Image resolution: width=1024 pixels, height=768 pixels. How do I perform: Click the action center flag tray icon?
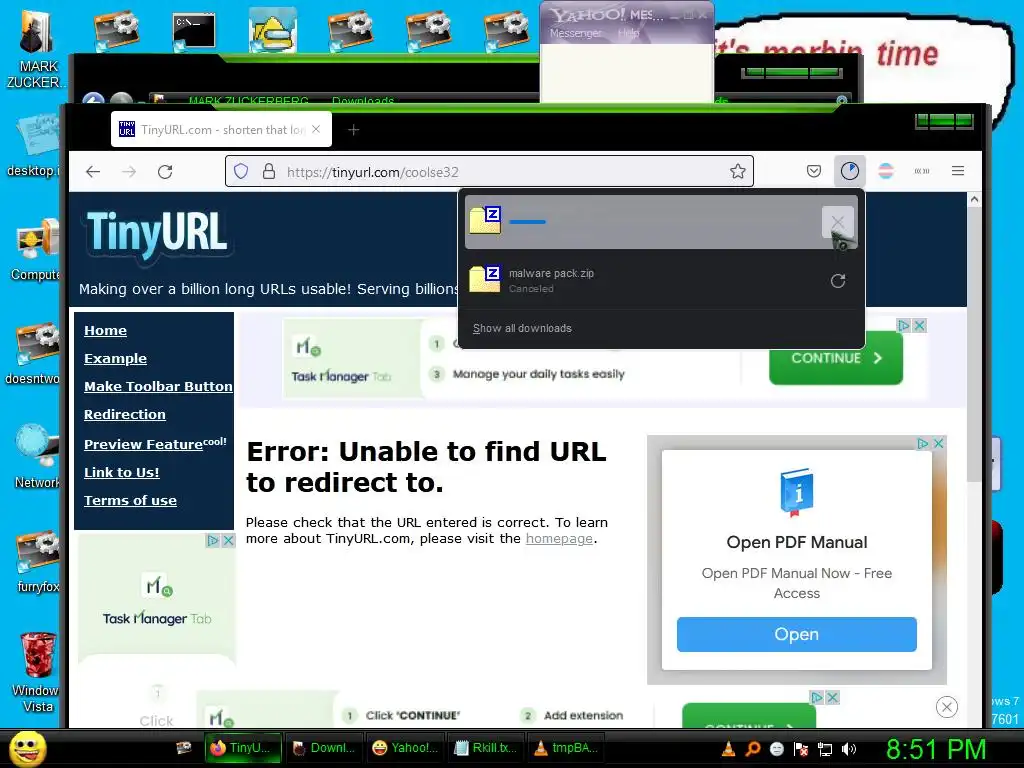(x=801, y=749)
